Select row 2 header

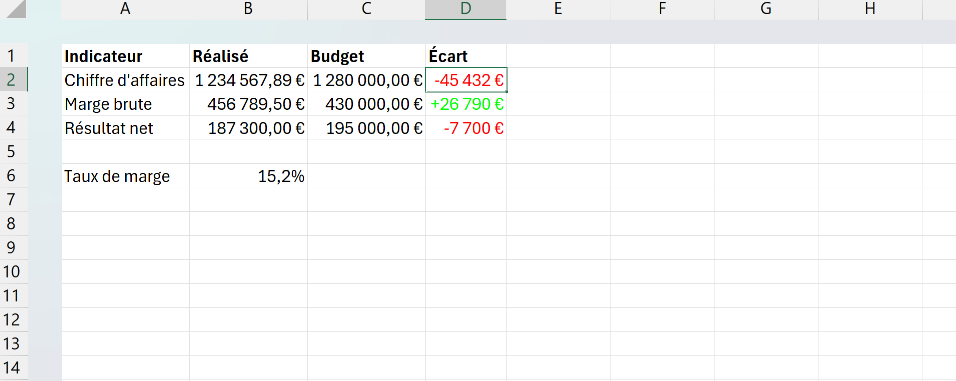[x=13, y=80]
